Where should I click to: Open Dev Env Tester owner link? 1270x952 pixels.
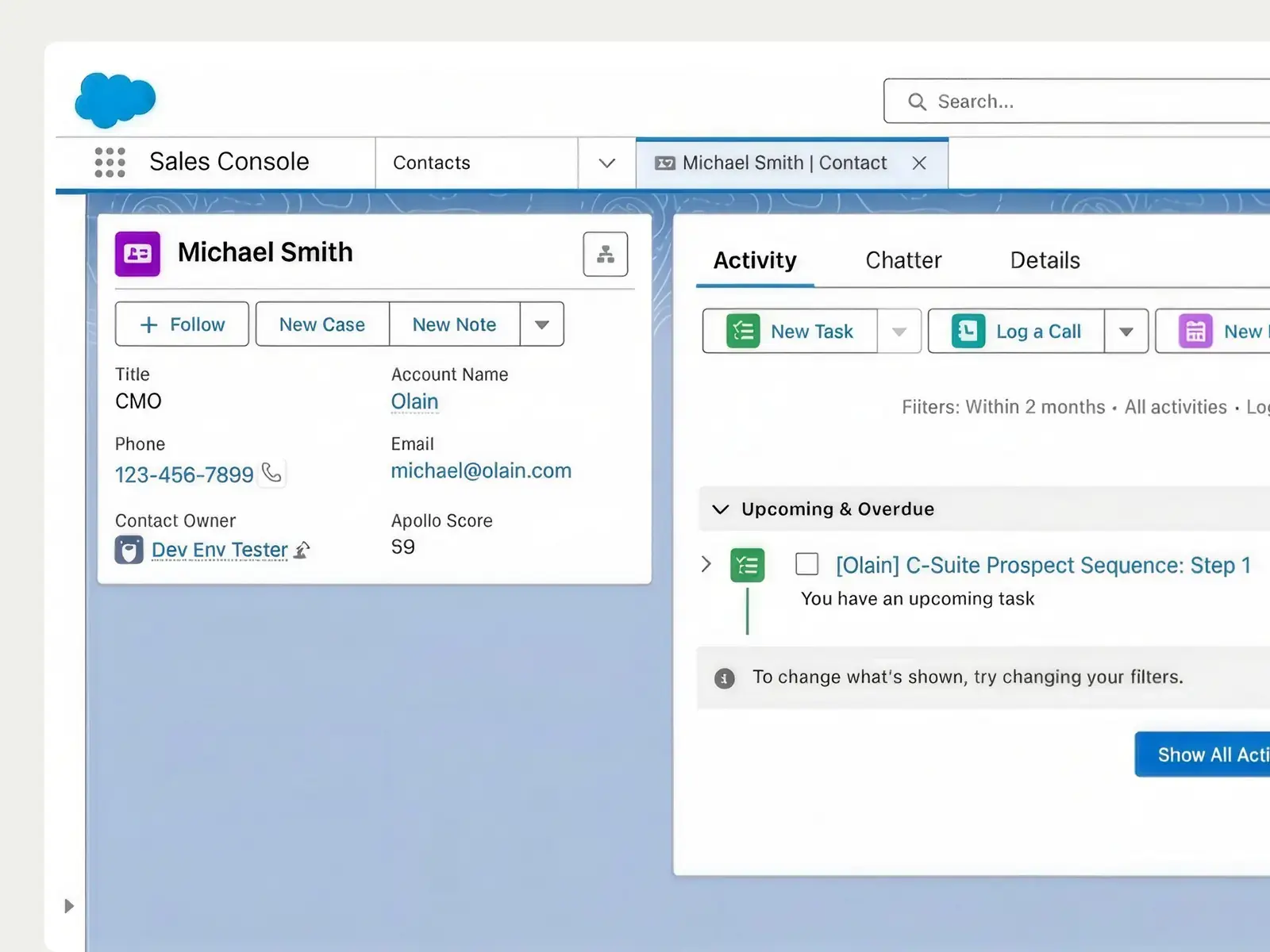click(220, 550)
